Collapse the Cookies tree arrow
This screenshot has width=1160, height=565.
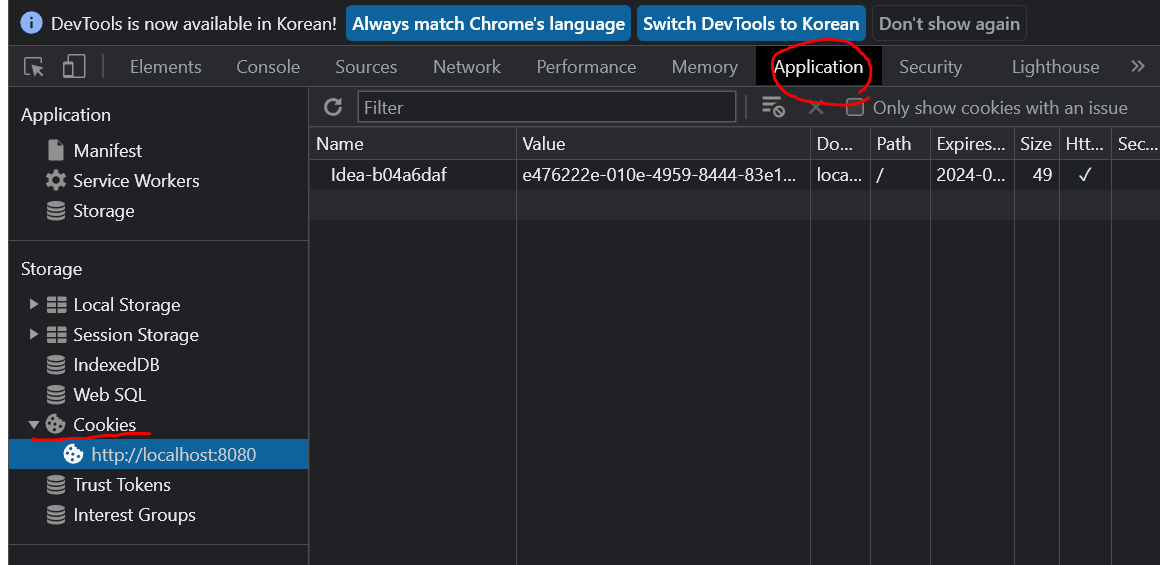(33, 424)
